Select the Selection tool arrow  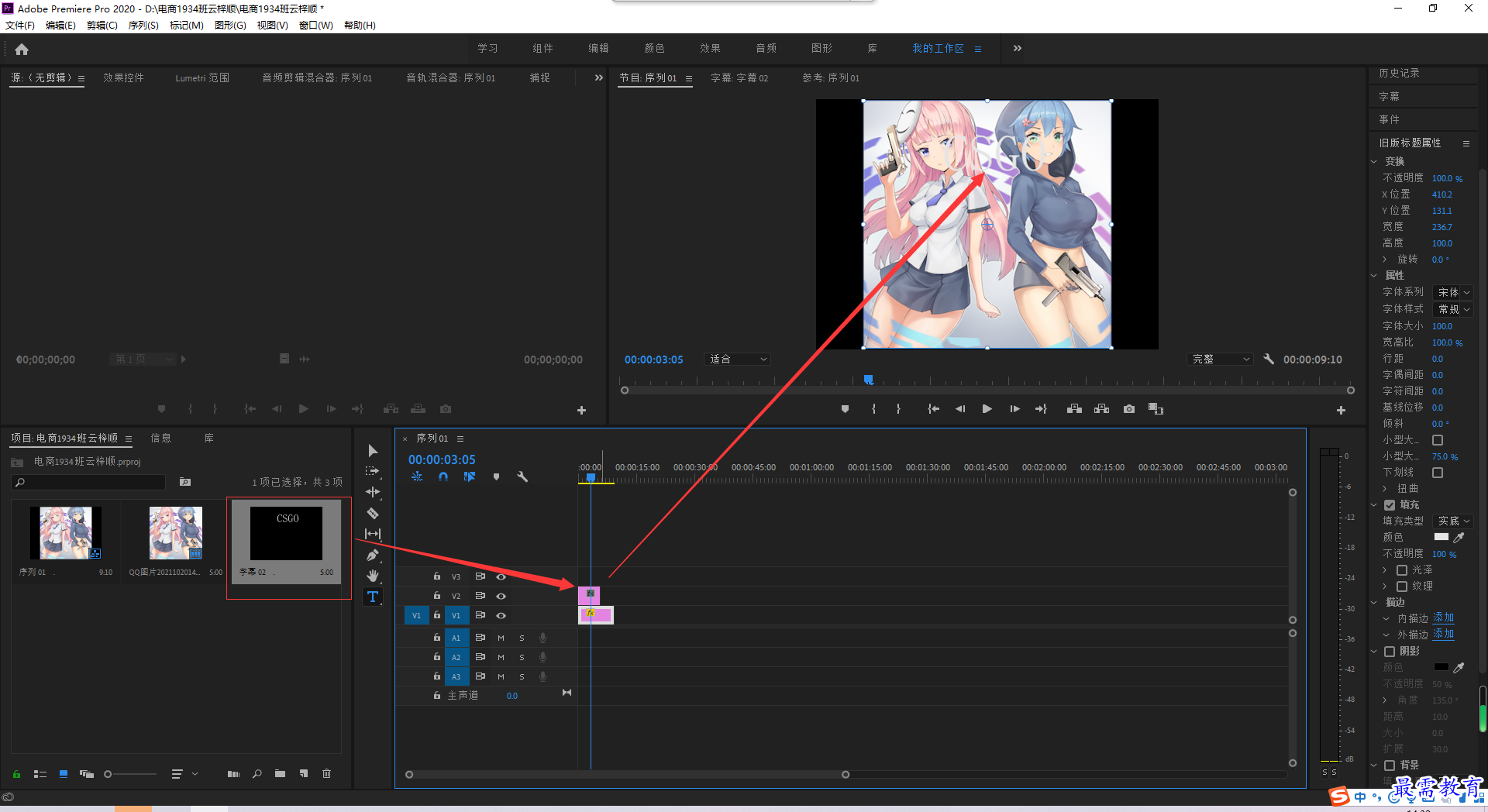pos(373,451)
